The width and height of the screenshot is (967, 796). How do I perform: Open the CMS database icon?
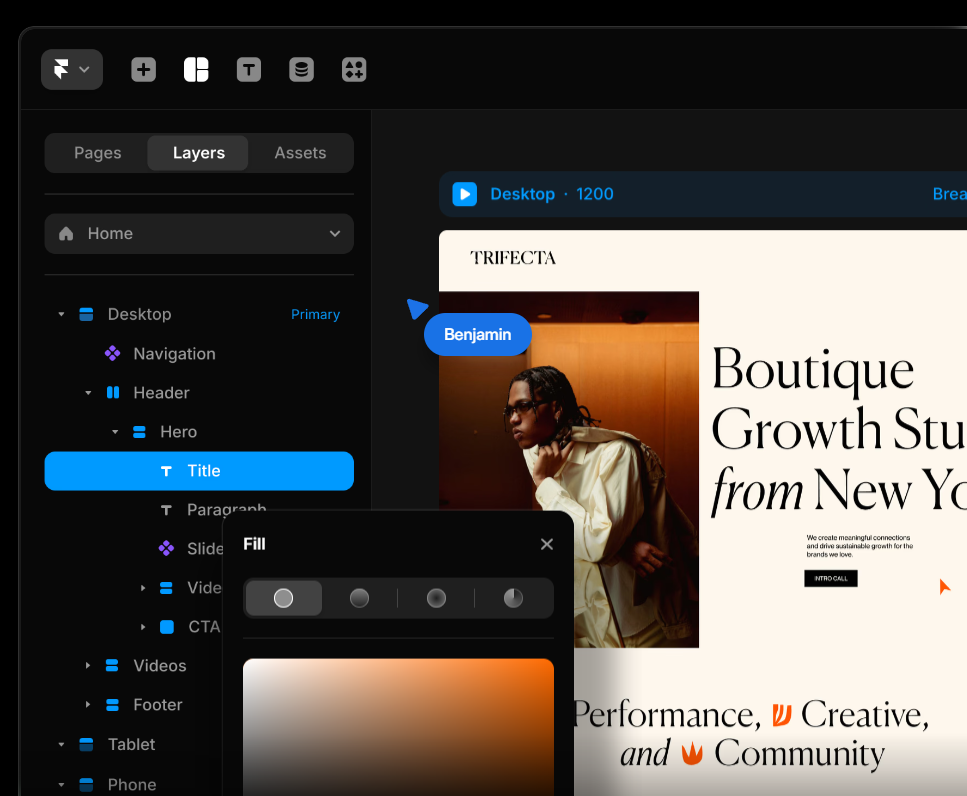(302, 69)
